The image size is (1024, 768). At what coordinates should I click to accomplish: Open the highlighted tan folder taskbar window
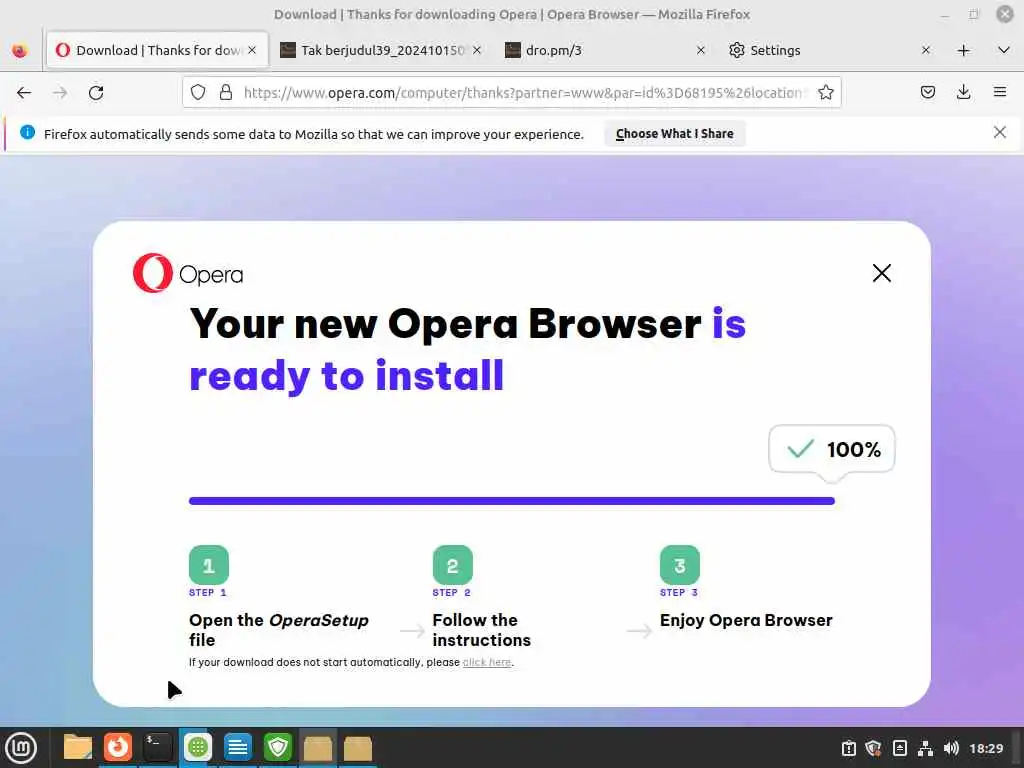[x=318, y=748]
